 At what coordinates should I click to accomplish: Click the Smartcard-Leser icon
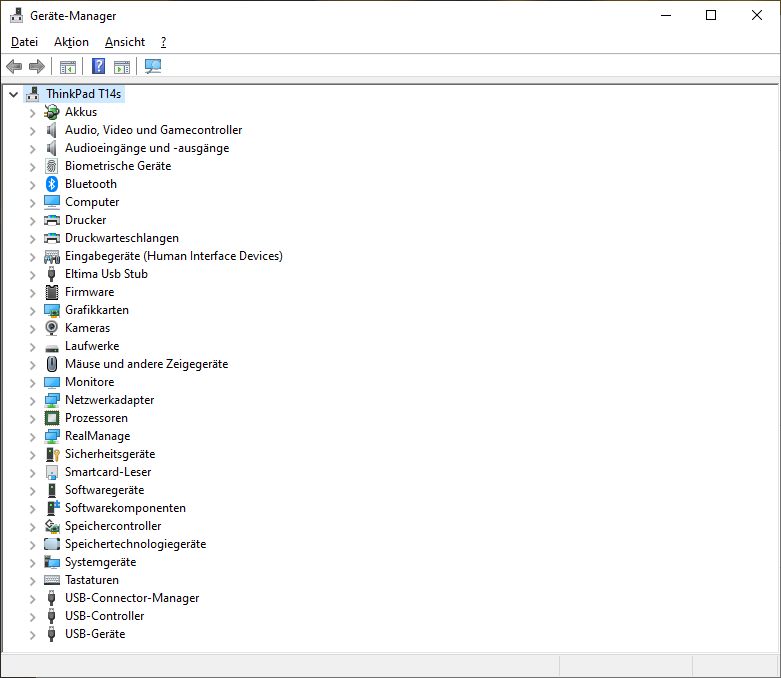pos(52,472)
